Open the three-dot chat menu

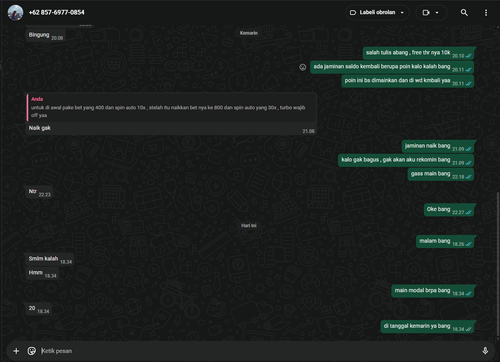486,13
